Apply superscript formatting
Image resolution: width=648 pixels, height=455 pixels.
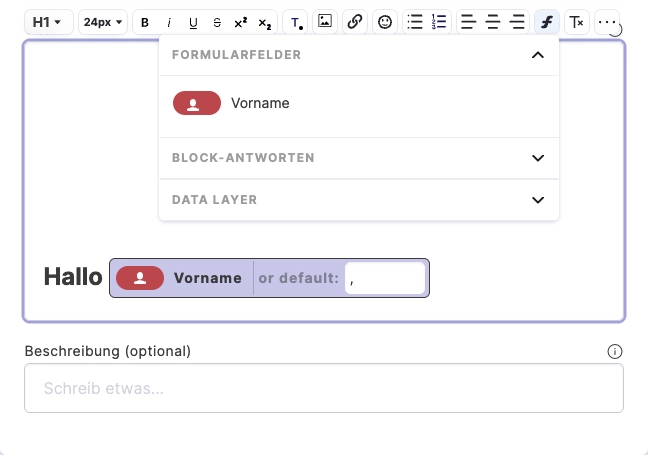[240, 22]
